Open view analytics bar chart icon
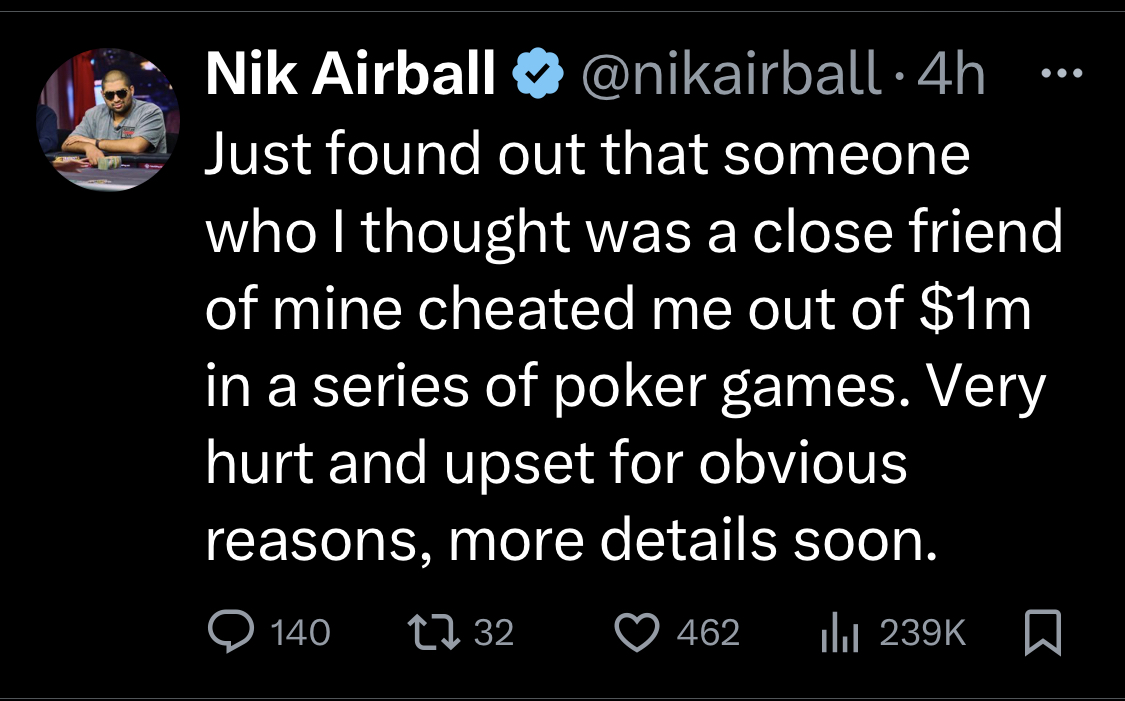 pyautogui.click(x=839, y=633)
